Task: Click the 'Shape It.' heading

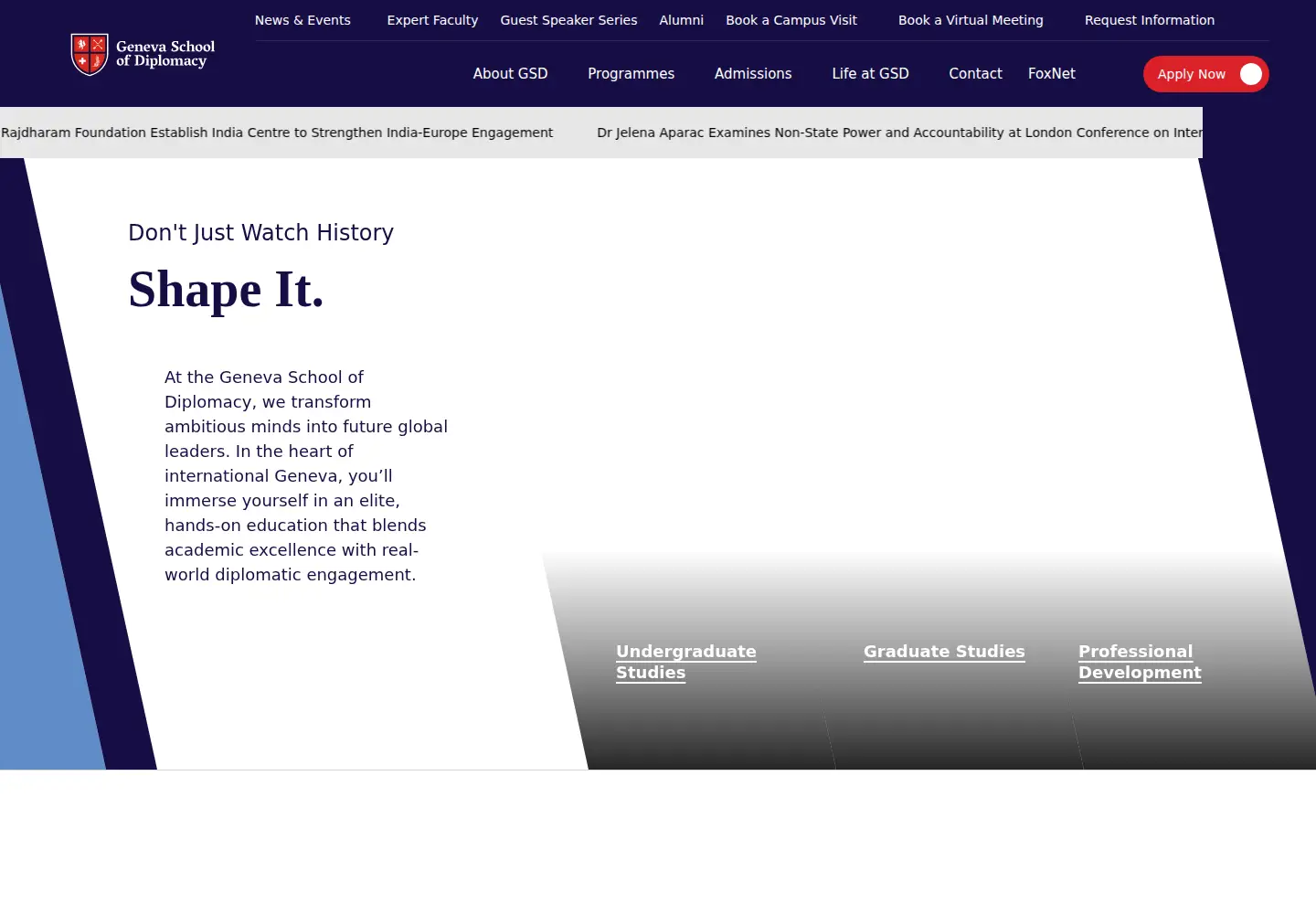Action: coord(226,290)
